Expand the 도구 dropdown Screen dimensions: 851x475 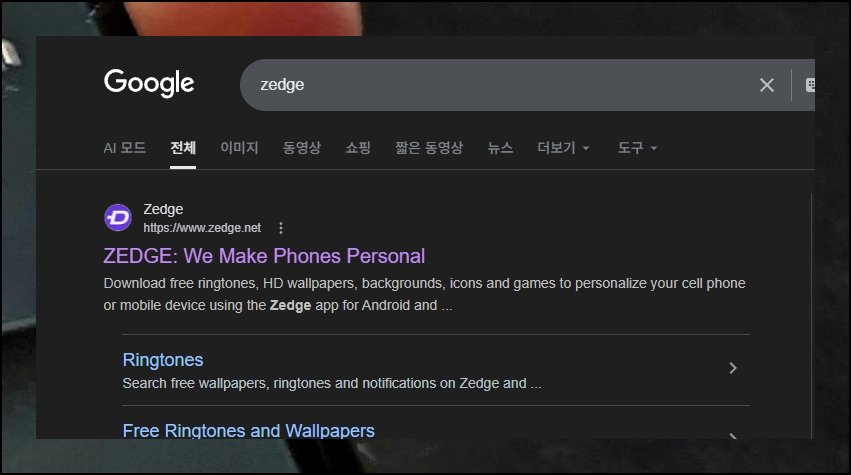637,148
